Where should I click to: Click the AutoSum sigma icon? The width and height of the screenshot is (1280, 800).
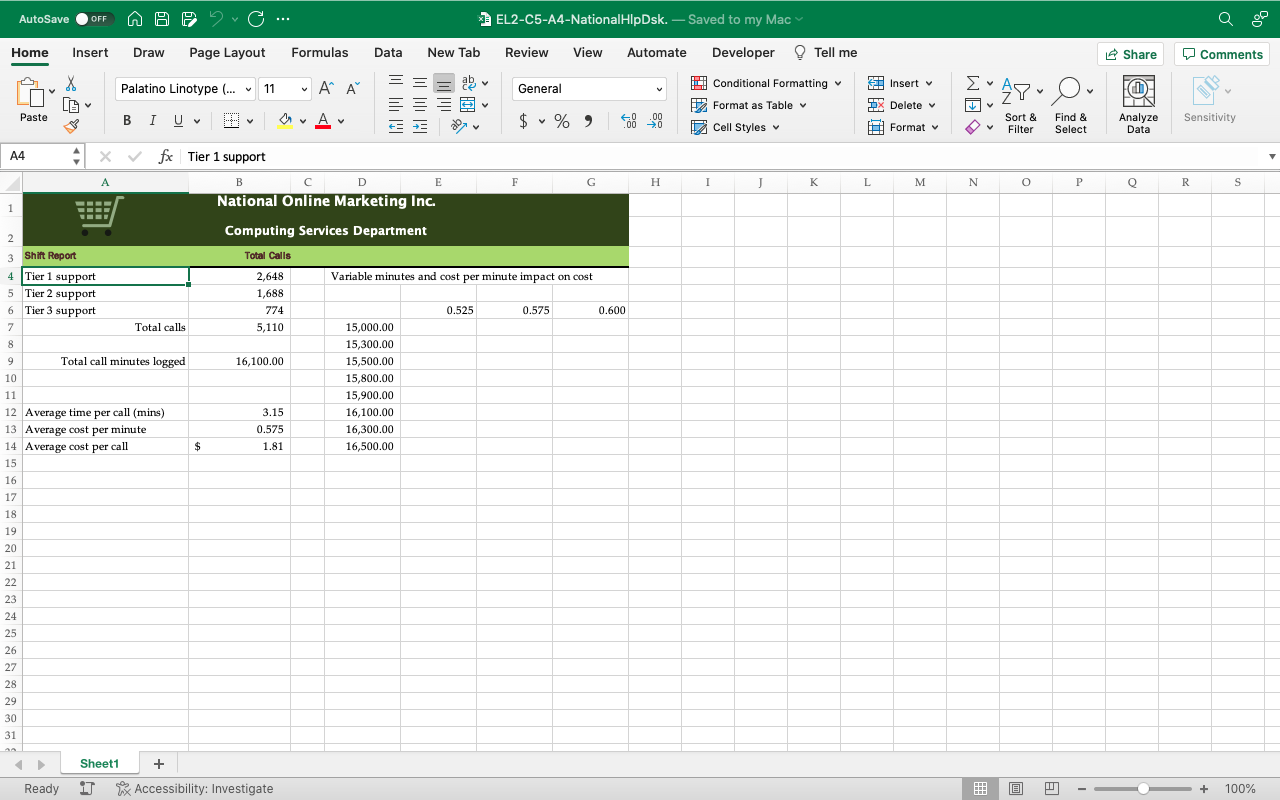(972, 84)
